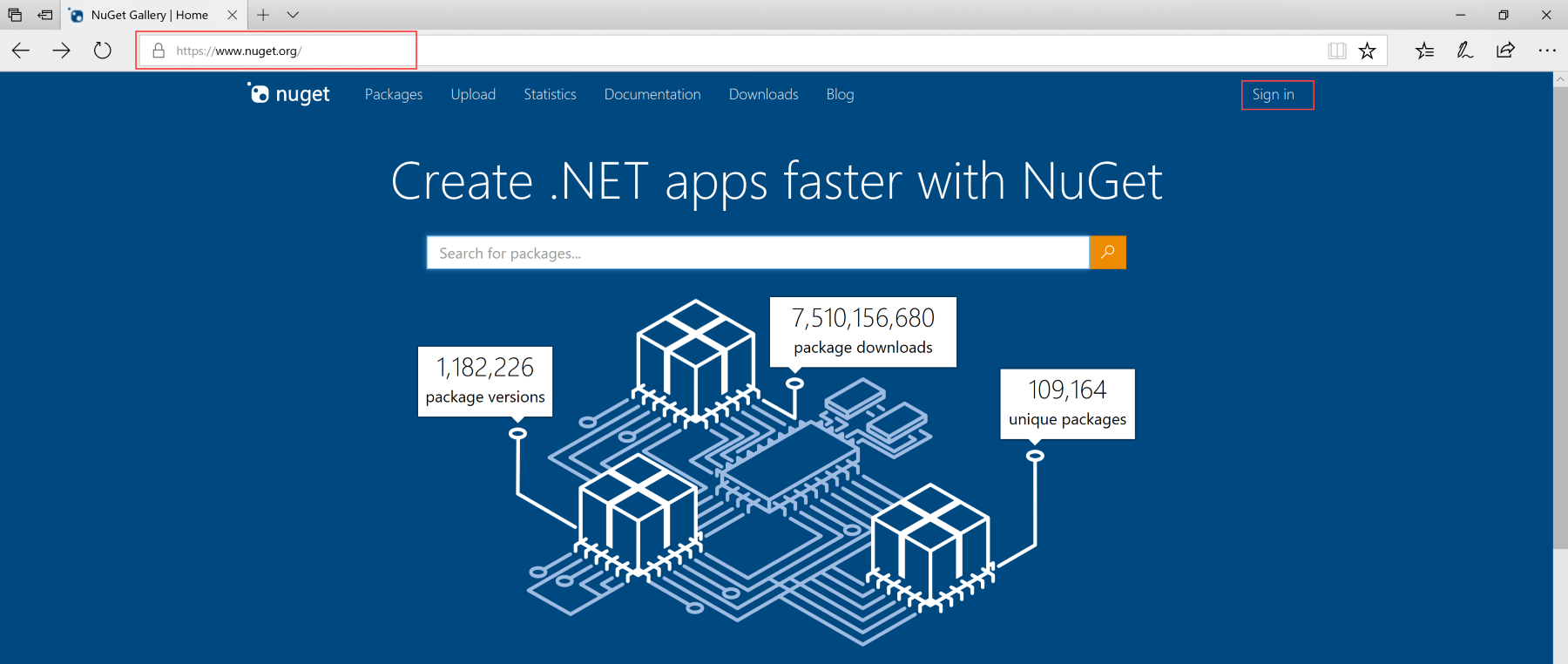Click the Create .NET apps faster heading
Screen dimensions: 1568x664
click(x=776, y=181)
